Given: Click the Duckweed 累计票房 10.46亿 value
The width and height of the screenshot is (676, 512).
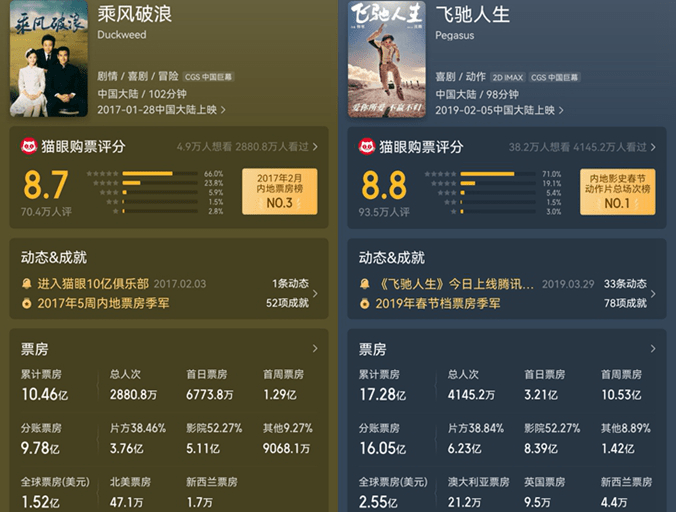Looking at the screenshot, I should coord(45,394).
